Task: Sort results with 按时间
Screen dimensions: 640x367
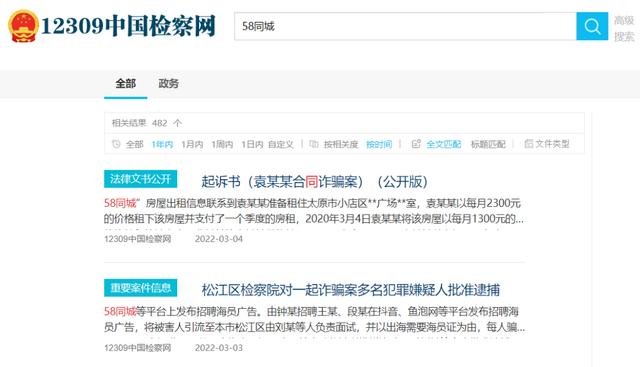Action: (379, 144)
